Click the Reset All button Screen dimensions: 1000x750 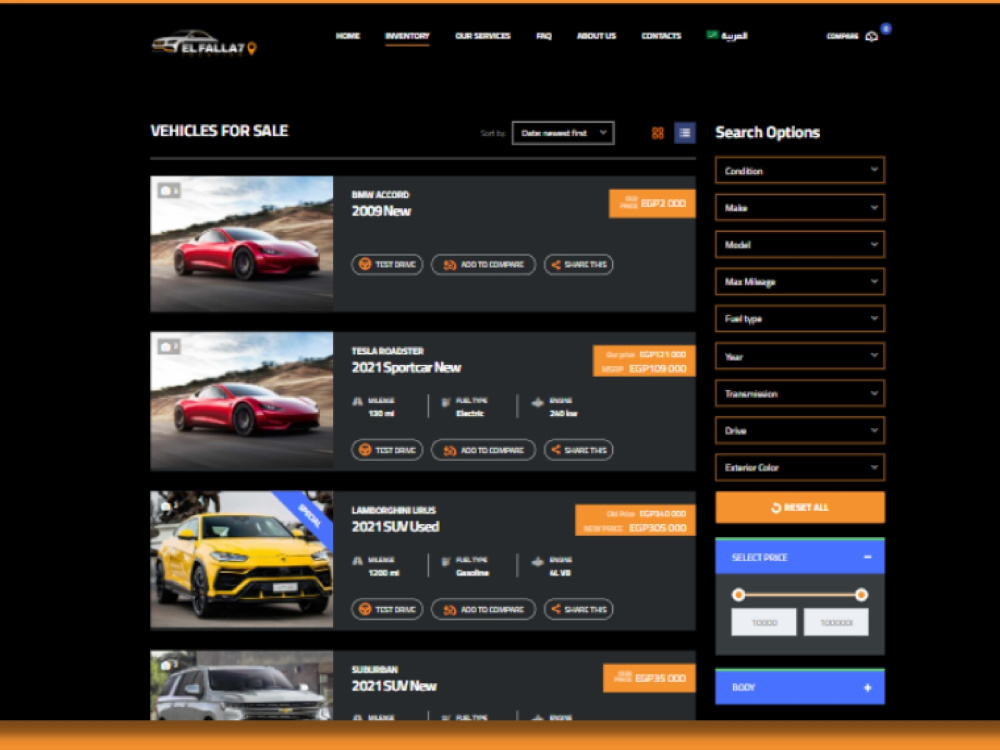click(800, 508)
